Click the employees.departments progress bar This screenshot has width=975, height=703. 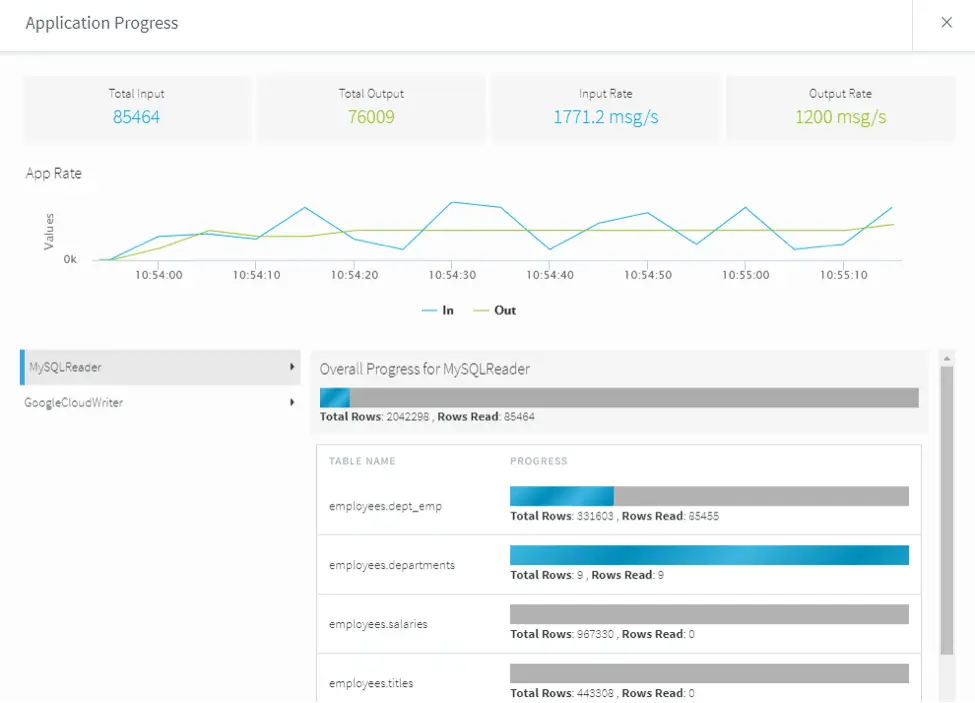click(x=709, y=555)
